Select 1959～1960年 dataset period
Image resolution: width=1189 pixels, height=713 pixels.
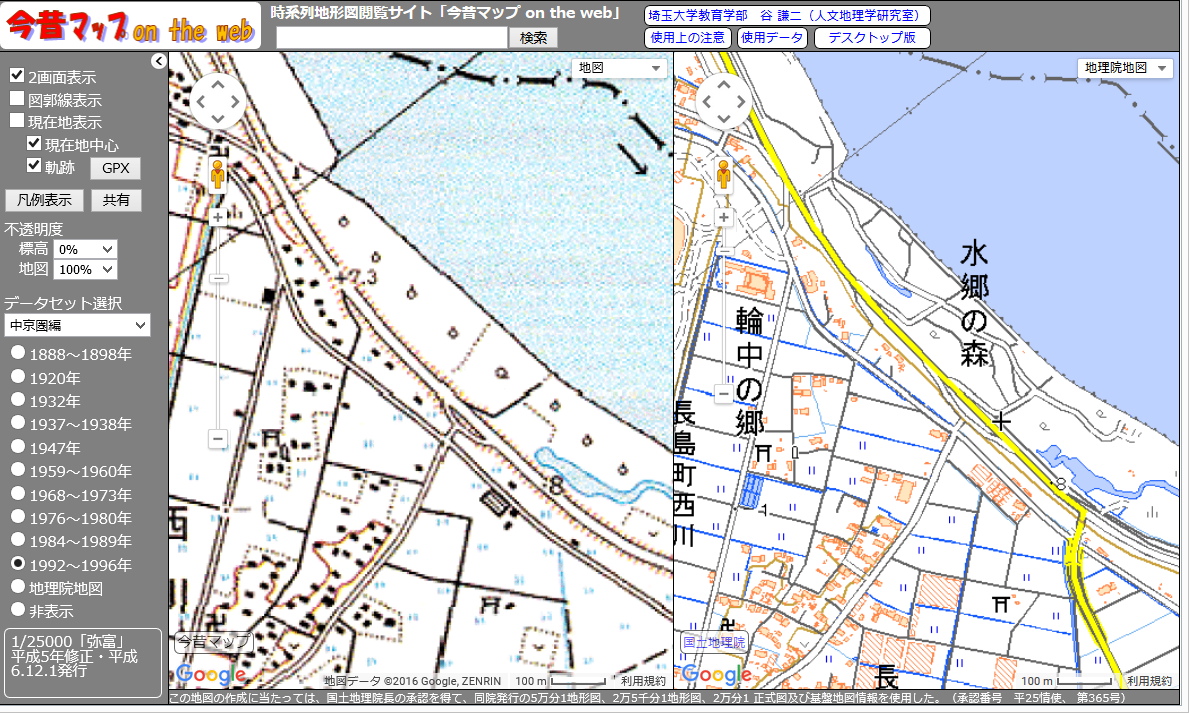tap(17, 470)
